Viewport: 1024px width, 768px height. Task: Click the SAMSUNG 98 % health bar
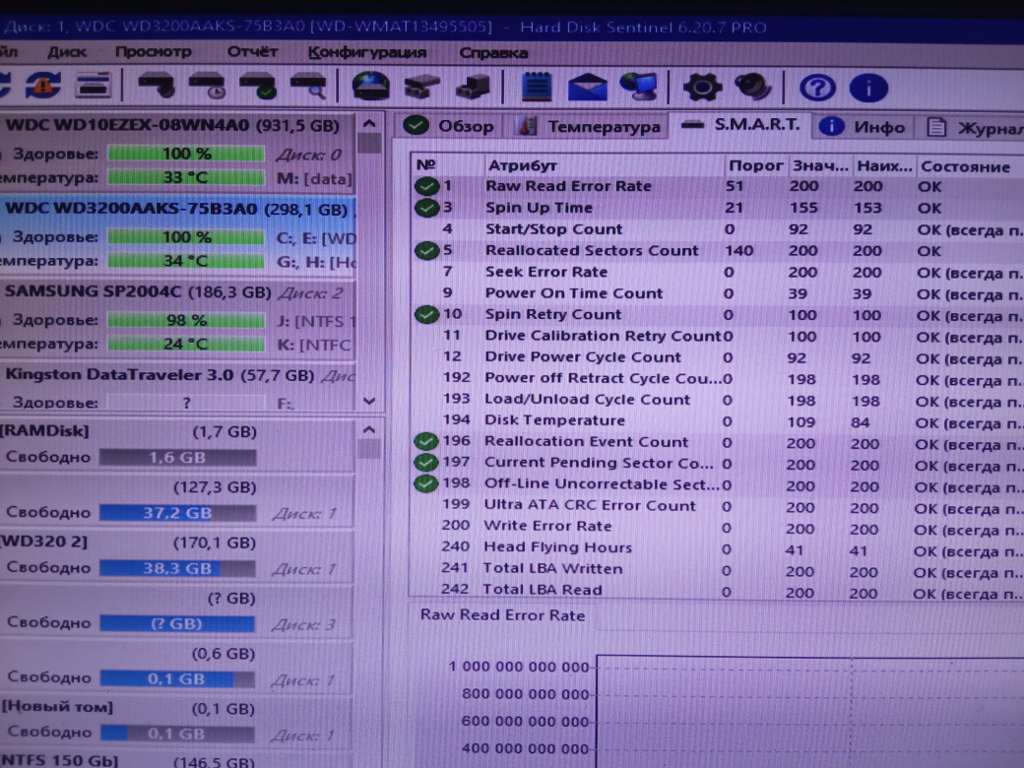tap(186, 320)
